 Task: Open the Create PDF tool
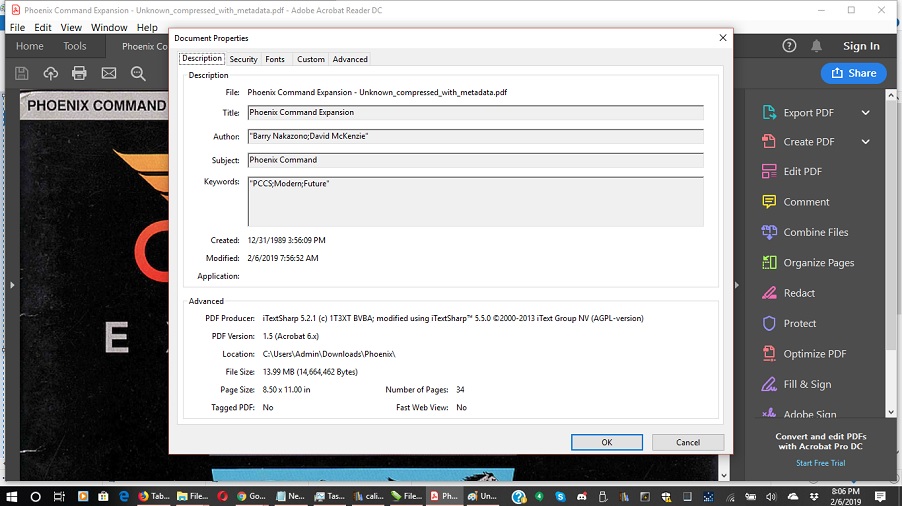808,141
